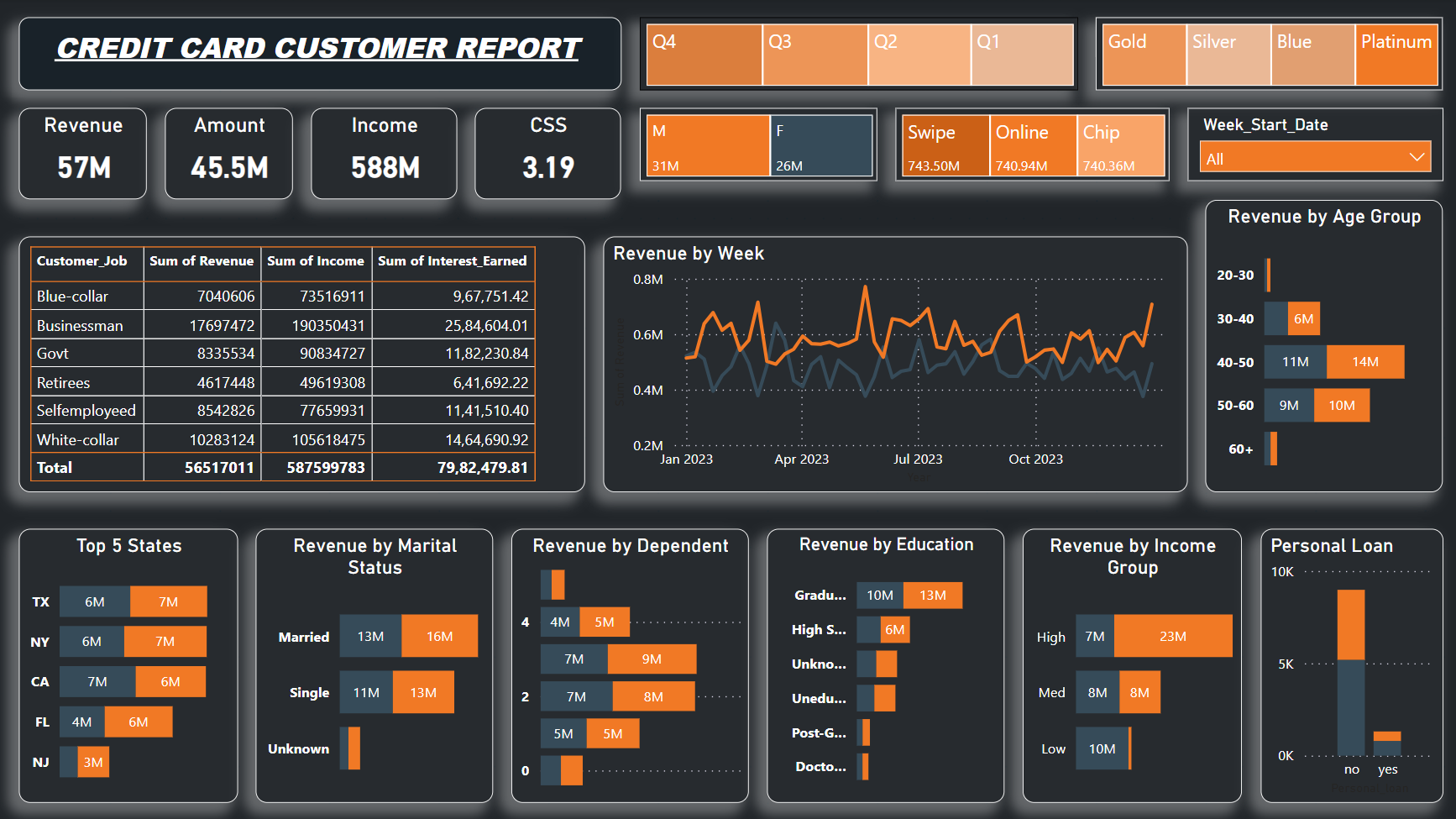
Task: Click the orange 16M Married bar
Action: 439,637
